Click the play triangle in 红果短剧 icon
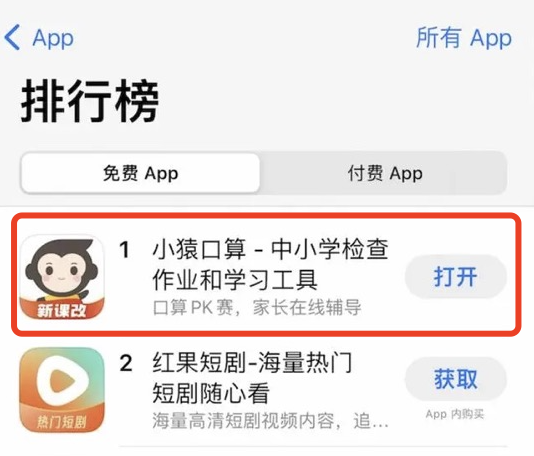The image size is (534, 456). click(62, 380)
